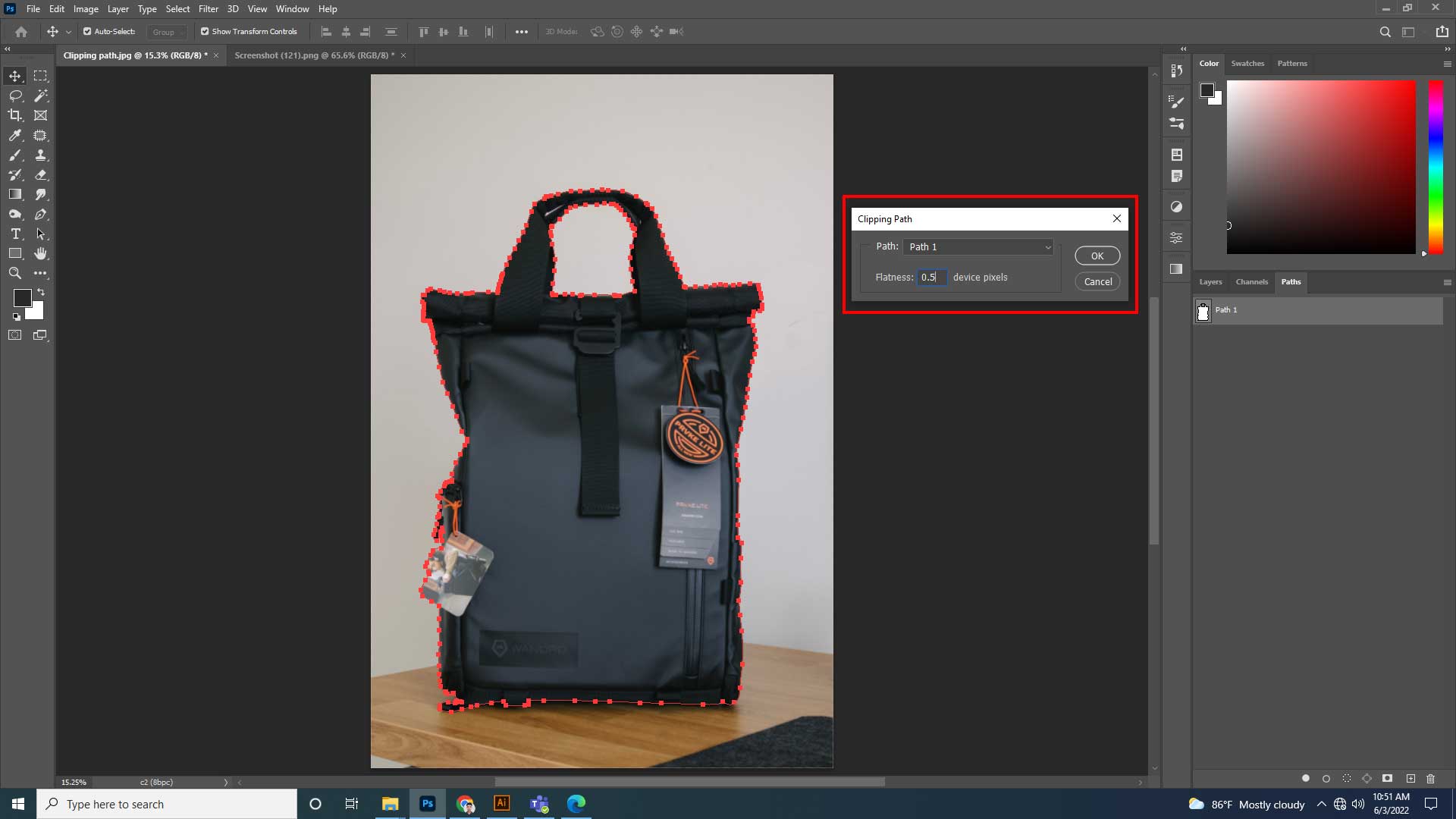
Task: Select the Move tool
Action: 14,76
